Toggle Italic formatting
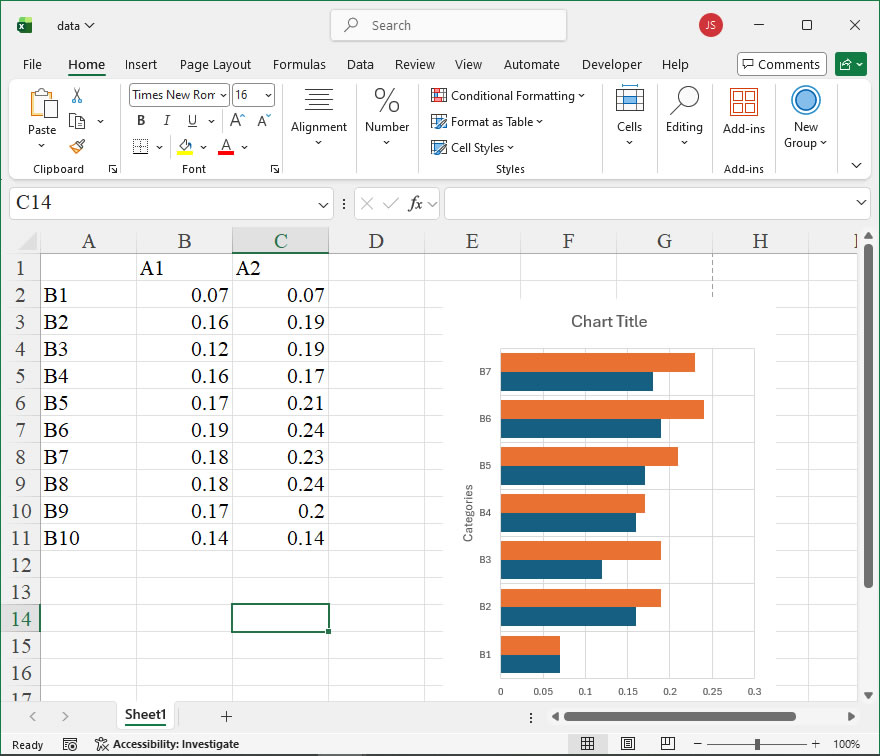The image size is (880, 756). pyautogui.click(x=166, y=121)
